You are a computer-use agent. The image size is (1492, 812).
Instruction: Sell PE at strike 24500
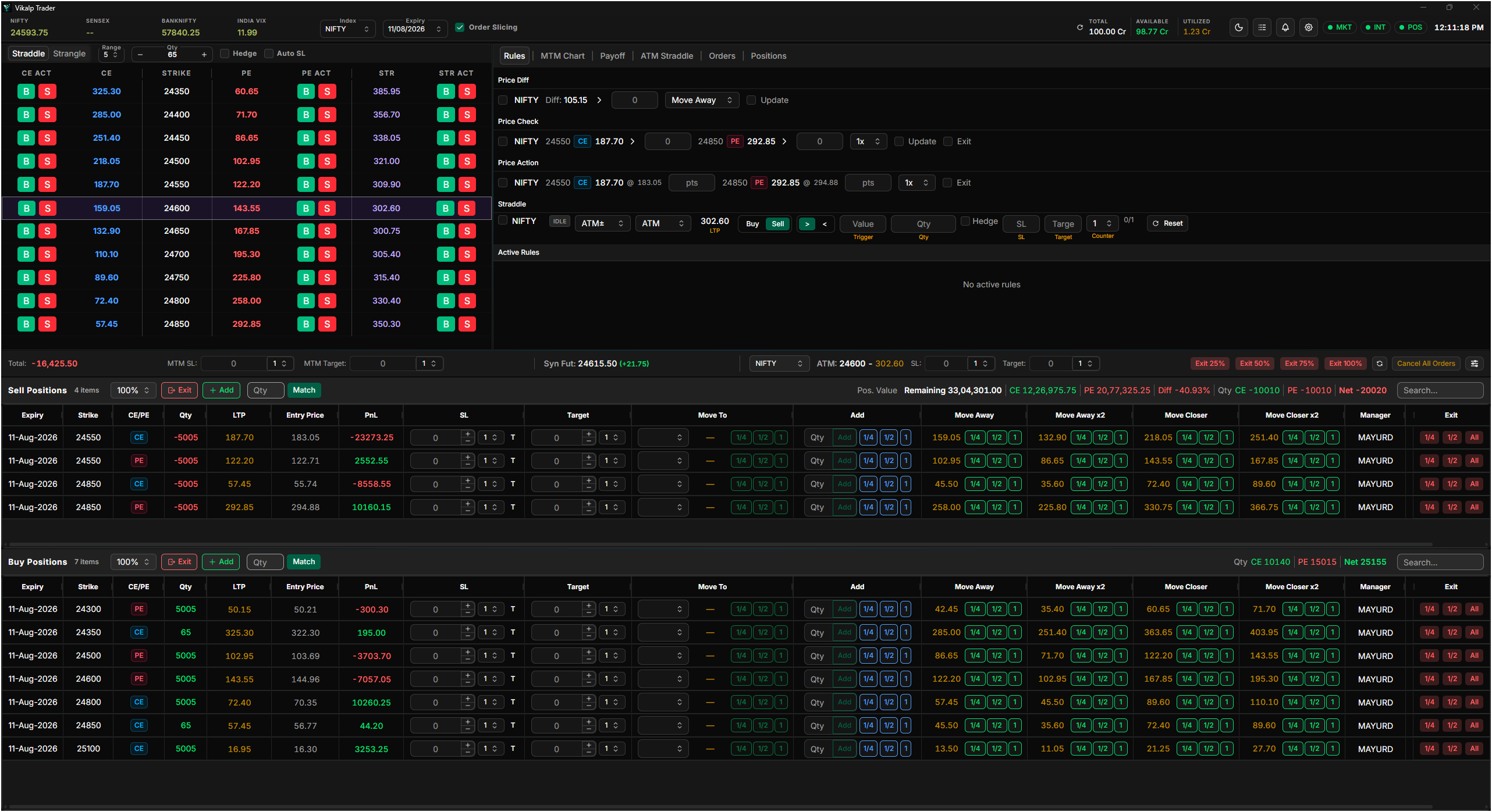pyautogui.click(x=327, y=161)
